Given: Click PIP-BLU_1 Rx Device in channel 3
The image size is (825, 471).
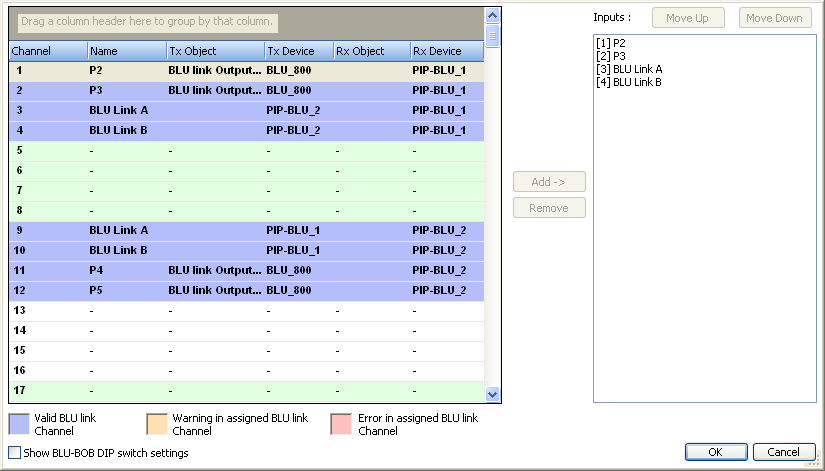Looking at the screenshot, I should tap(439, 111).
